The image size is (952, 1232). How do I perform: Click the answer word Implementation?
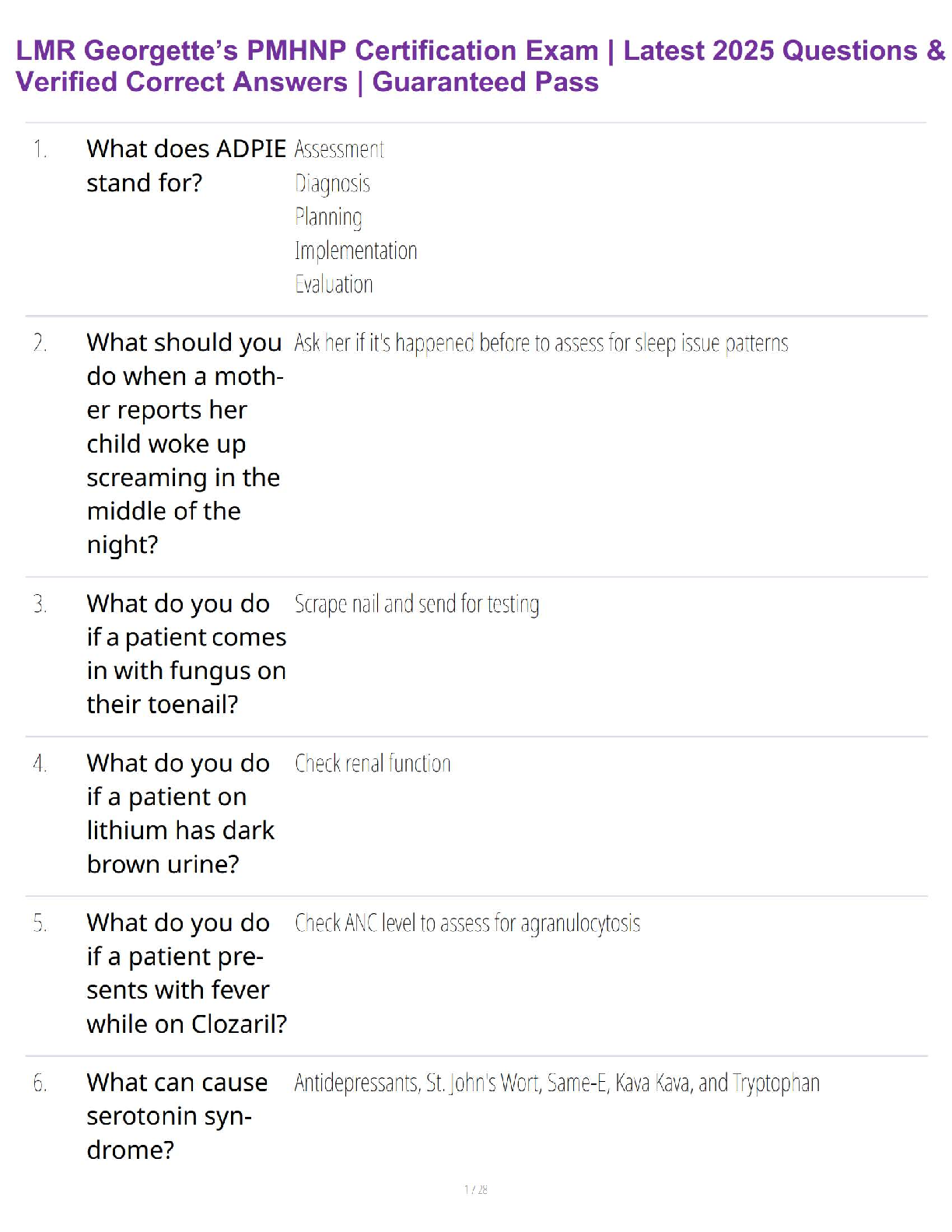point(355,250)
